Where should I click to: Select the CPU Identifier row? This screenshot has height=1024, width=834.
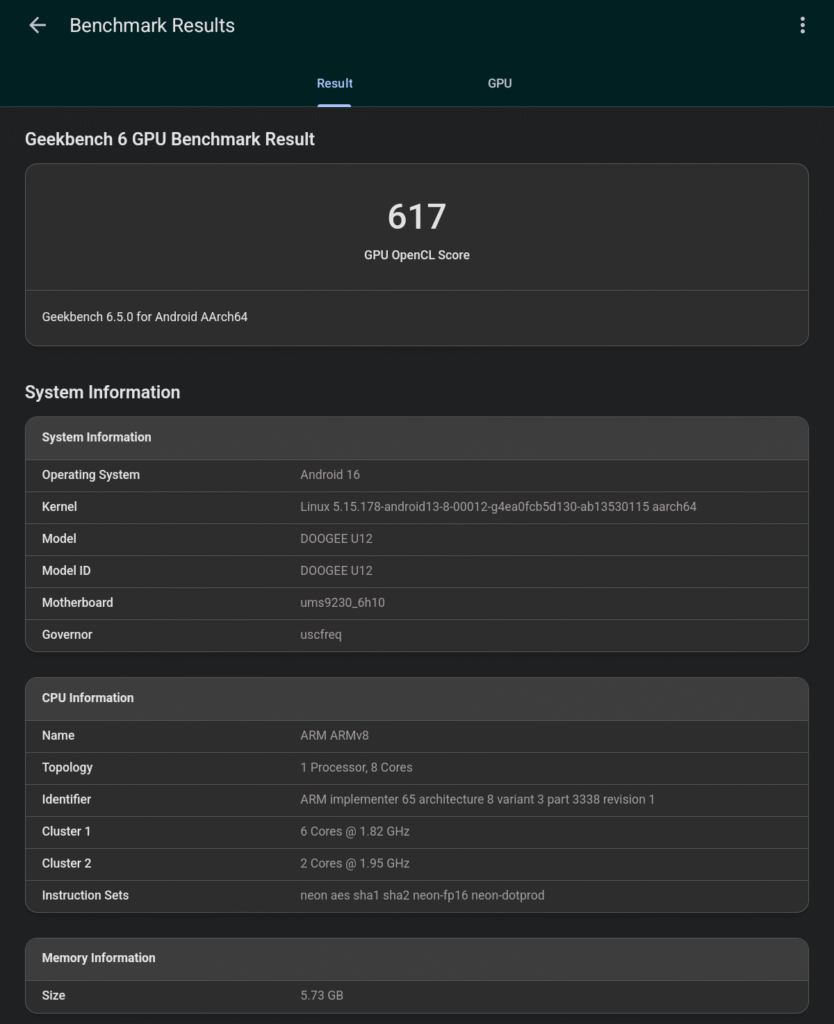[416, 800]
